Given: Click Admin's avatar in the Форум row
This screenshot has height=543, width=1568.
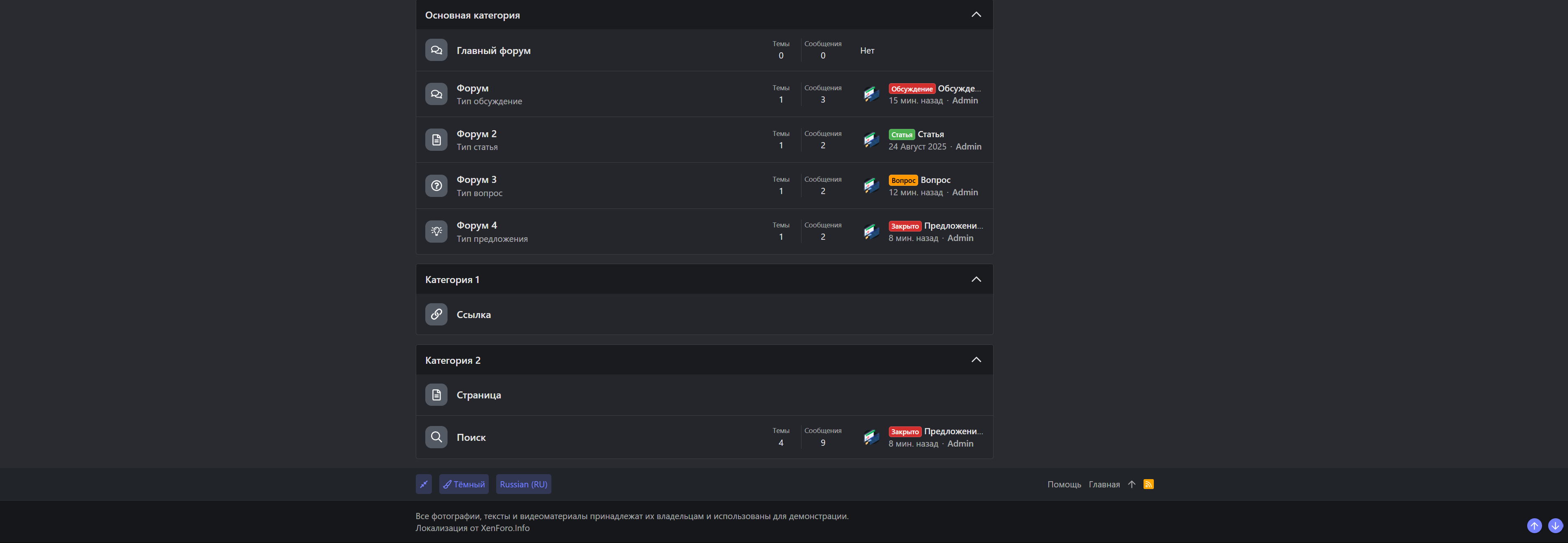Looking at the screenshot, I should tap(872, 94).
